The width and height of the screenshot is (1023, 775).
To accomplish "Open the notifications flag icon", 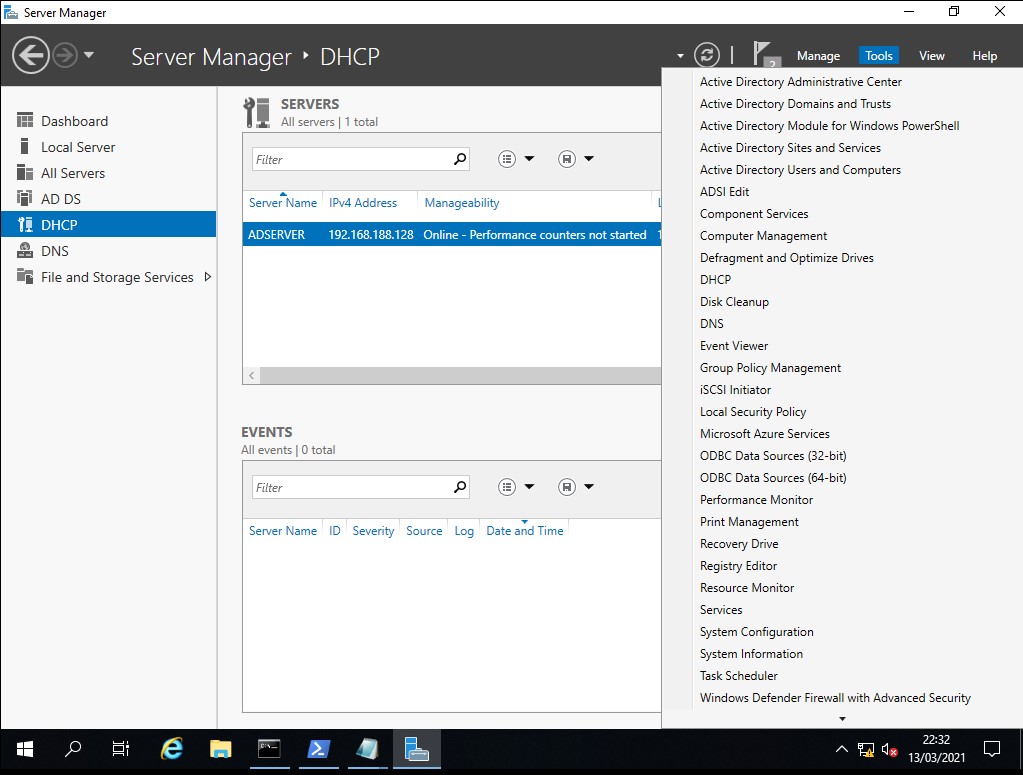I will [764, 54].
